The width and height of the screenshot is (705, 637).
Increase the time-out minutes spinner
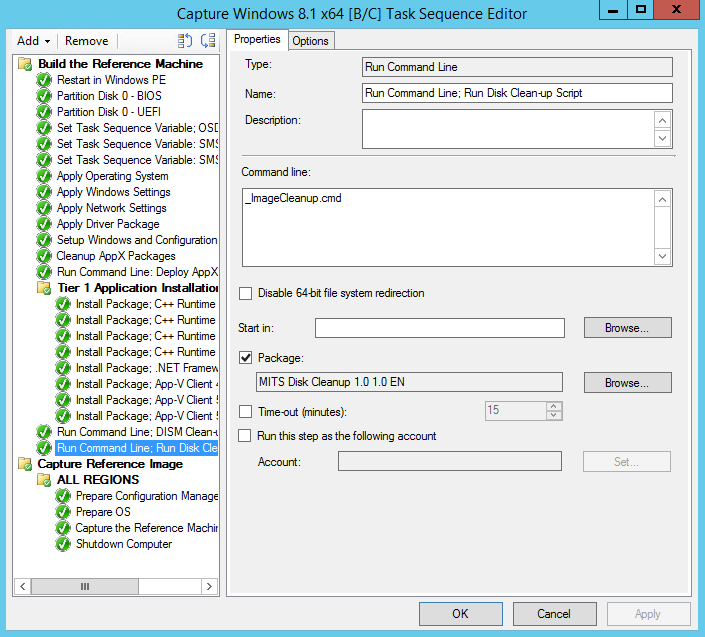[x=553, y=406]
